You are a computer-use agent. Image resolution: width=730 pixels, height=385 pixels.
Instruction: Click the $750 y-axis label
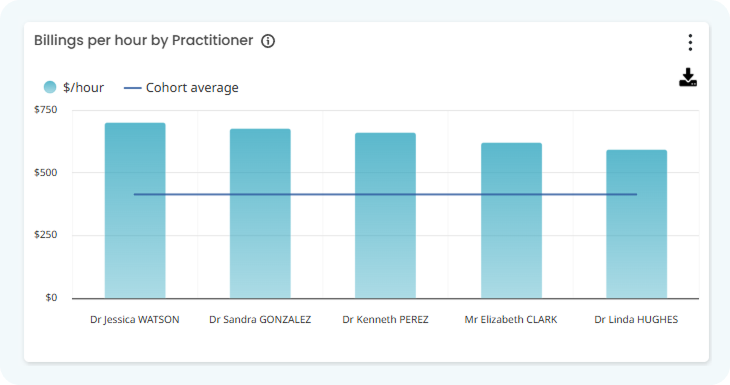click(x=46, y=110)
